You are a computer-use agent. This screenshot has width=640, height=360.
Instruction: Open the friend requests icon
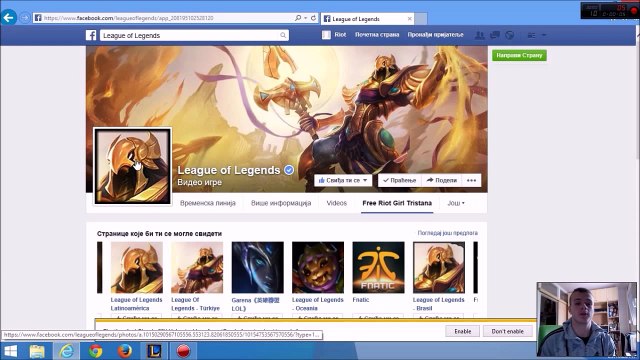coord(480,35)
